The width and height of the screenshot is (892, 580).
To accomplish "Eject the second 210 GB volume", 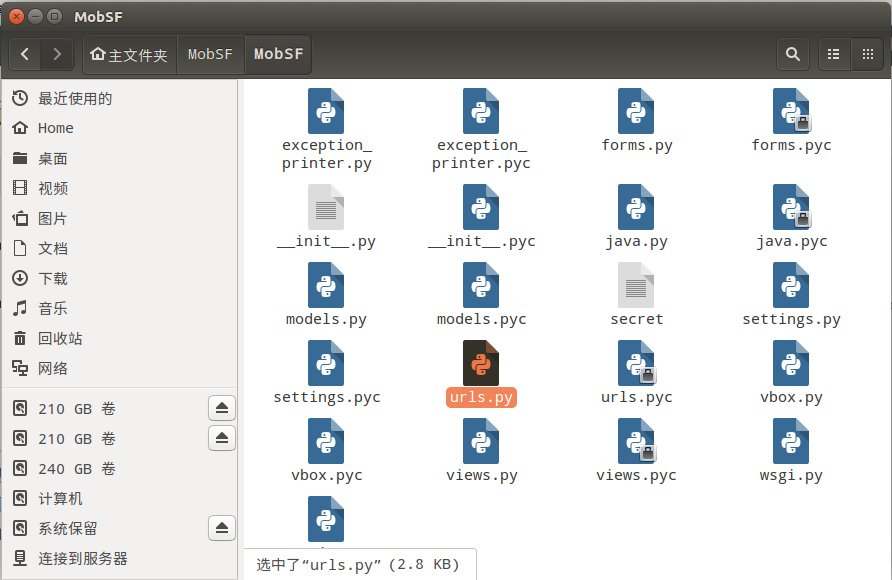I will [222, 438].
